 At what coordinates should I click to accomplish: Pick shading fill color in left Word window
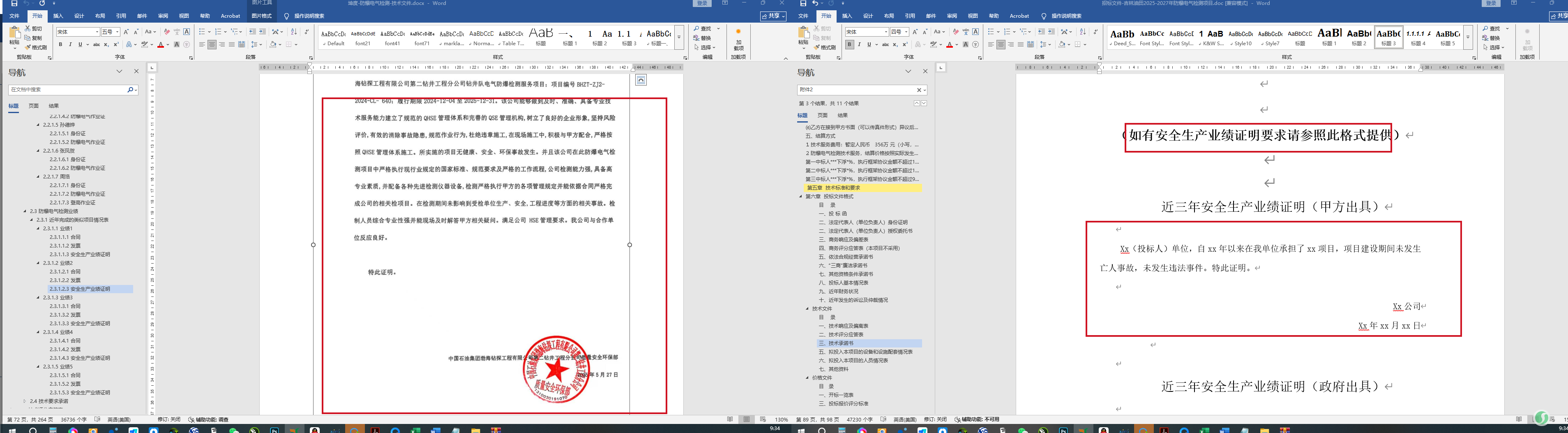pos(273,44)
